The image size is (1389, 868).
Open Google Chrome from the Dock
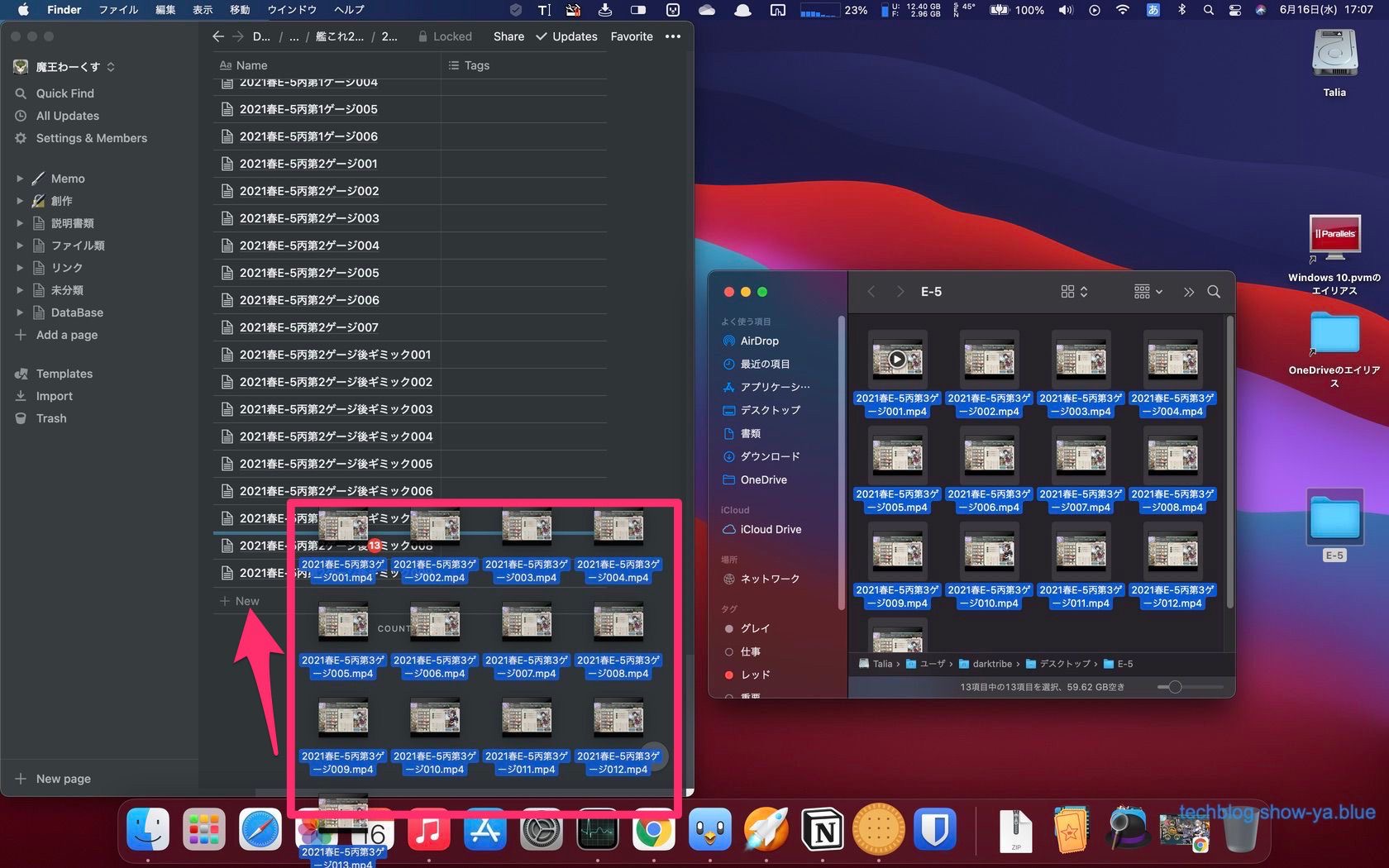653,830
